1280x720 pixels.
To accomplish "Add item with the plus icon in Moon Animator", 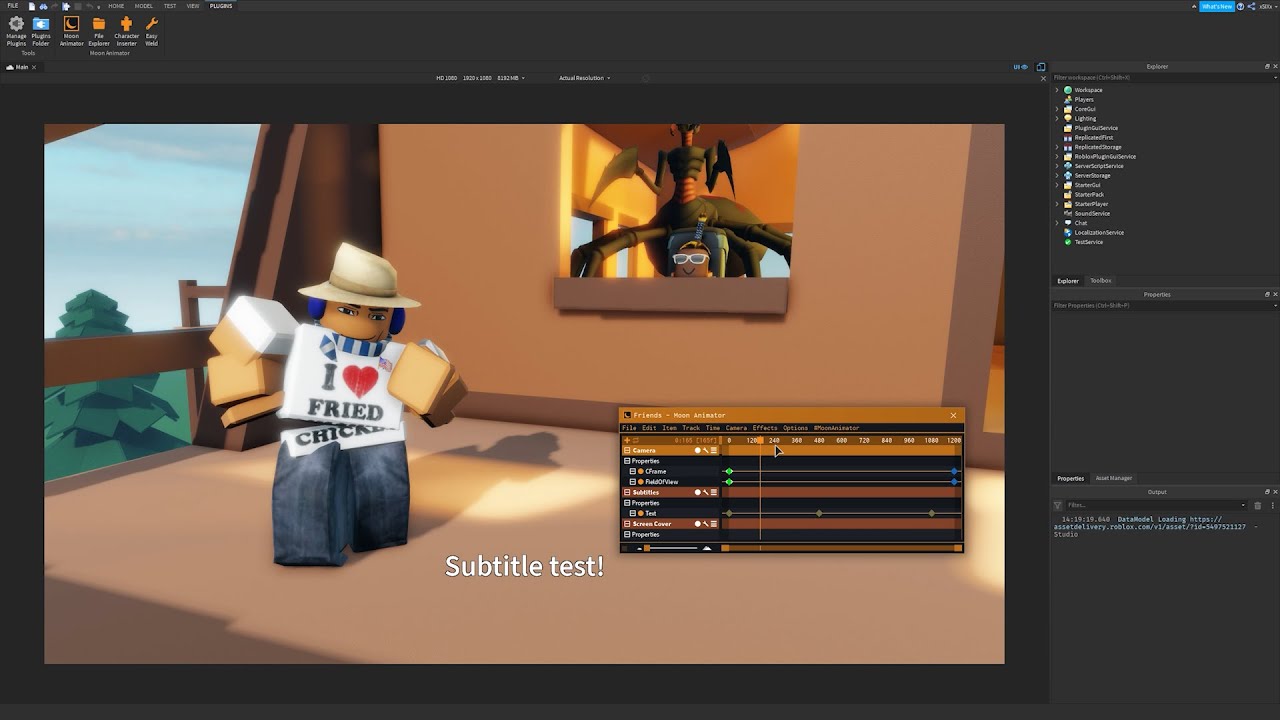I will pos(627,440).
